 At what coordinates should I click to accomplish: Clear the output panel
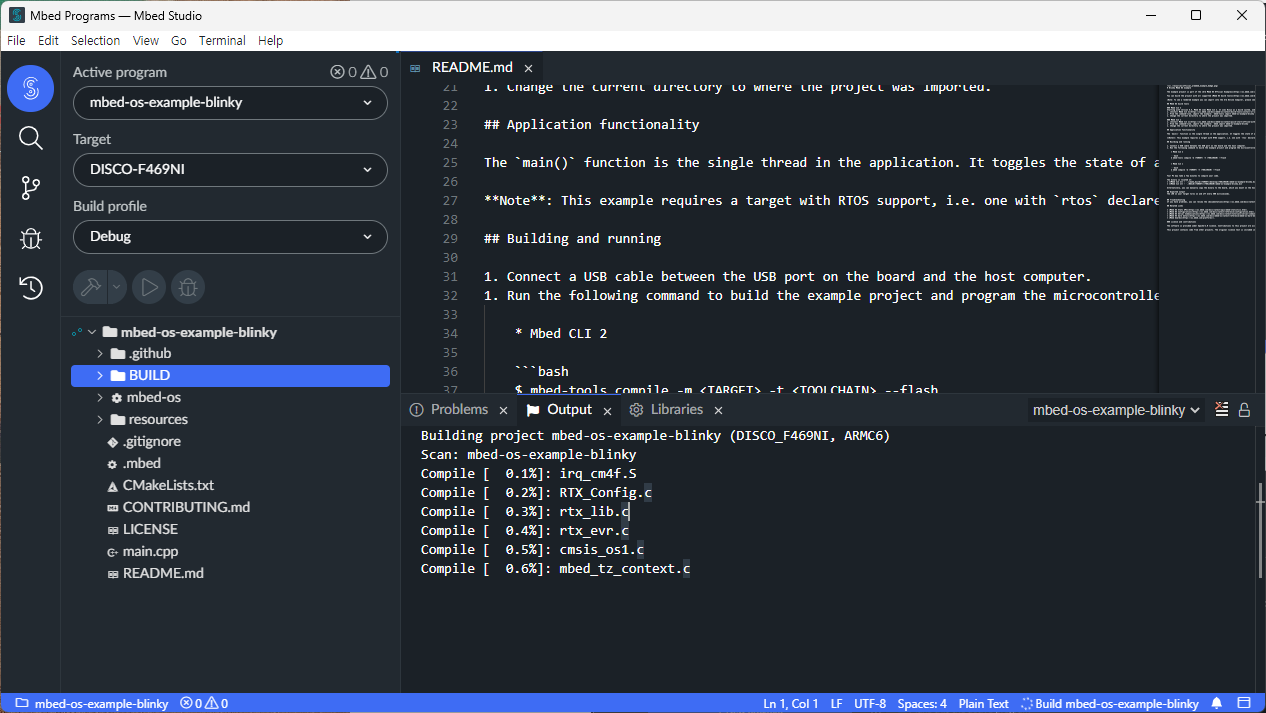tap(1221, 409)
